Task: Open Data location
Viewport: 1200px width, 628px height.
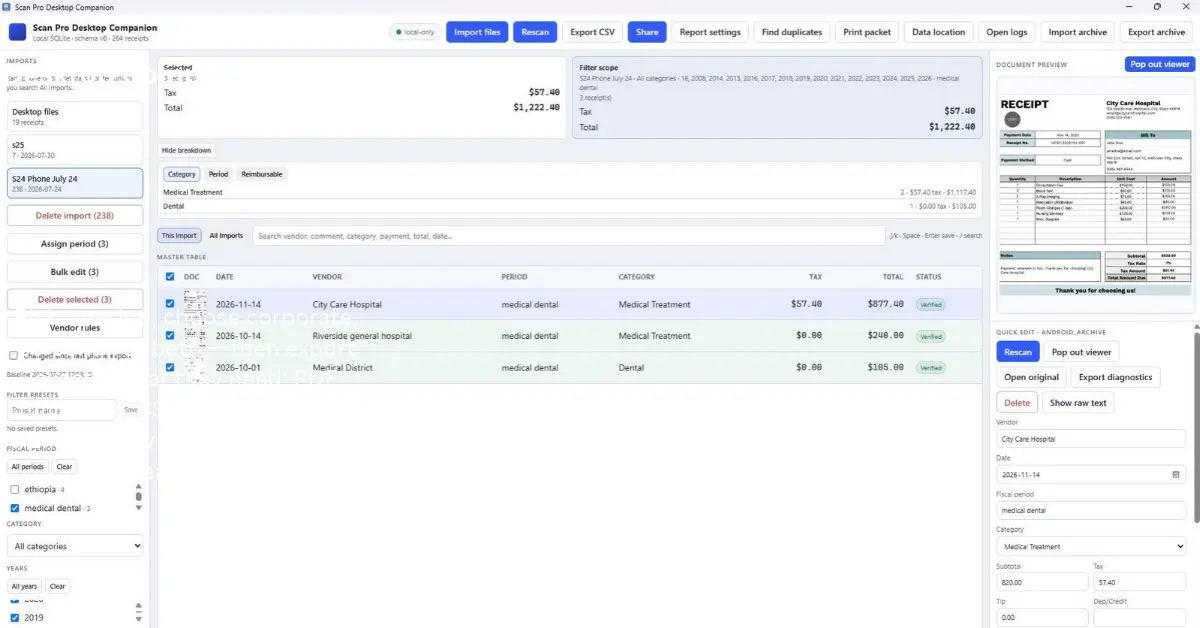Action: point(938,32)
